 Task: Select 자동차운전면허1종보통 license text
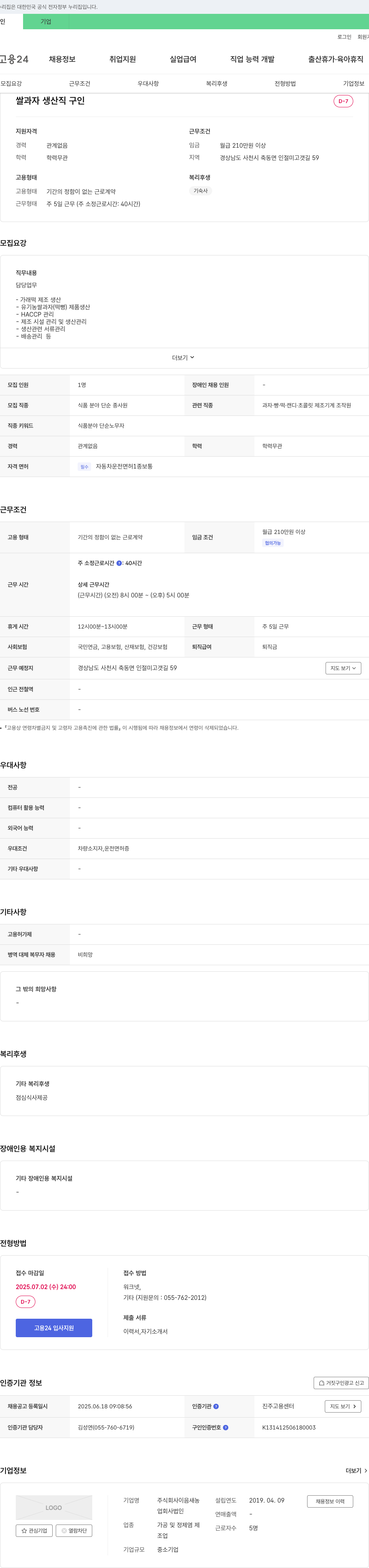[124, 466]
